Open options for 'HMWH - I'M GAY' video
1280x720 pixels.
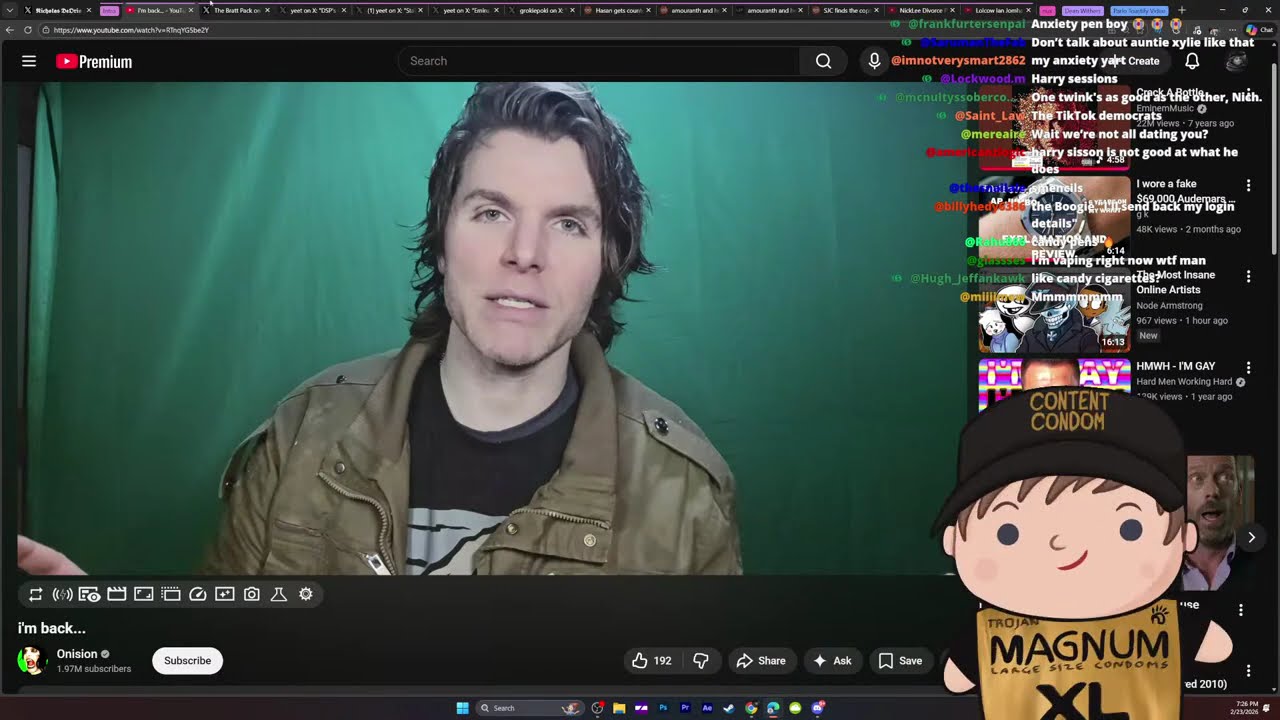pos(1248,368)
